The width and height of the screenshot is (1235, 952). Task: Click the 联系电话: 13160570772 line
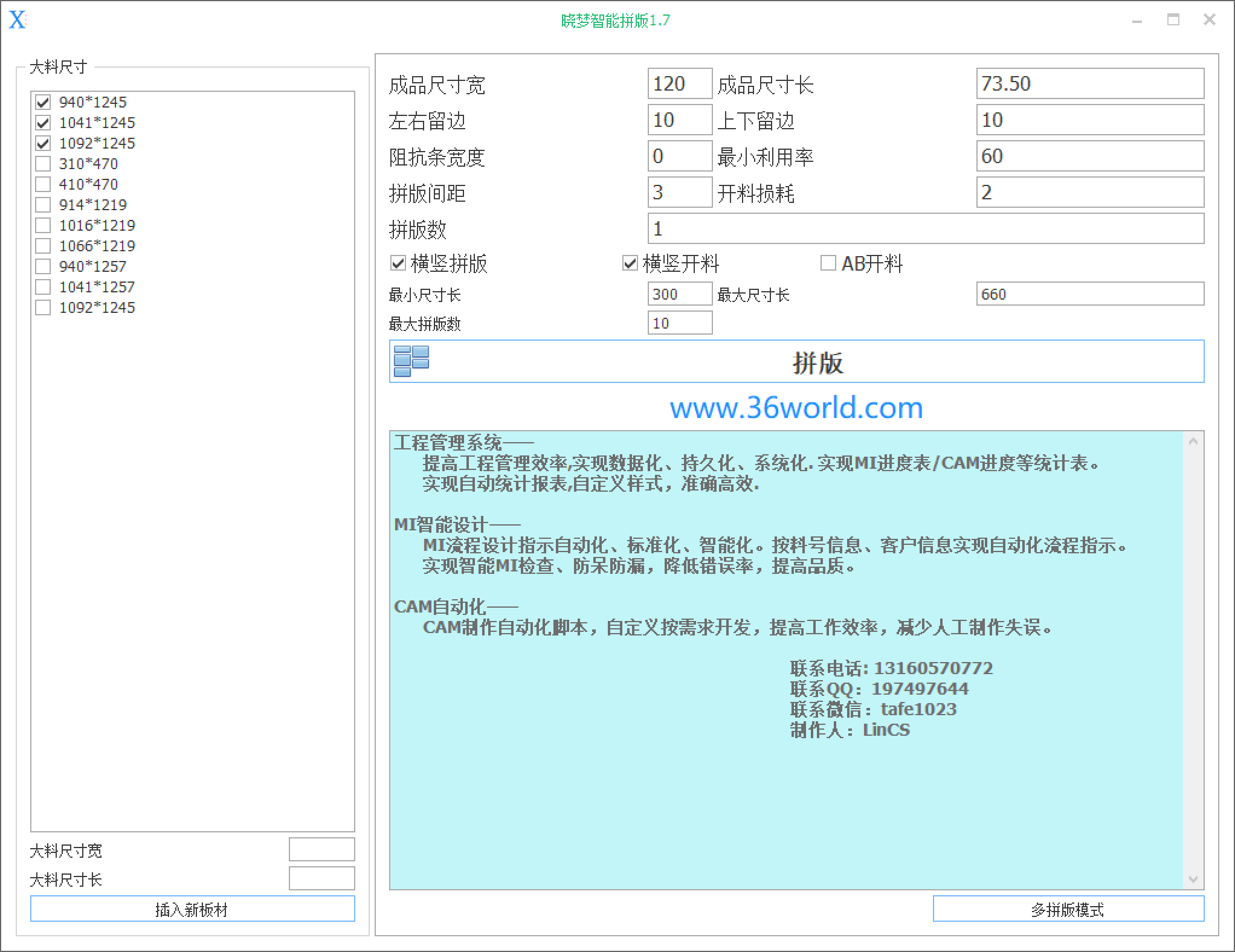(891, 668)
